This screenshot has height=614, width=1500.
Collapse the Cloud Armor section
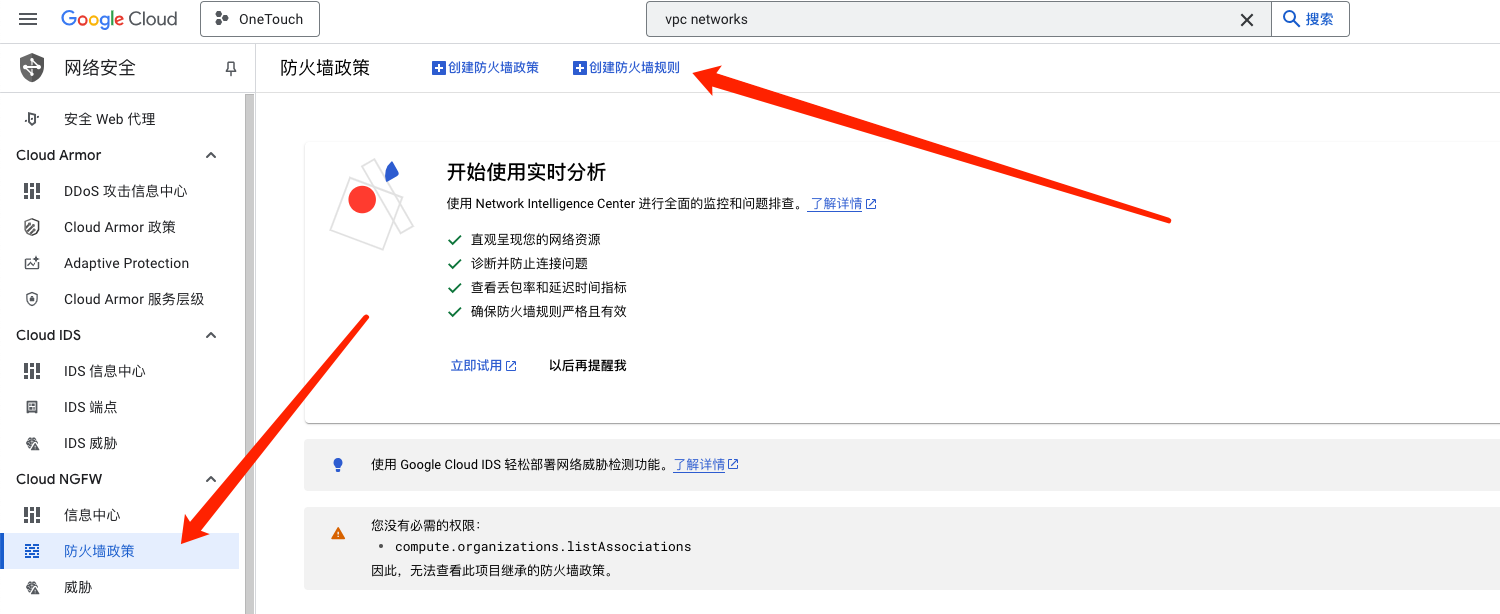[211, 155]
